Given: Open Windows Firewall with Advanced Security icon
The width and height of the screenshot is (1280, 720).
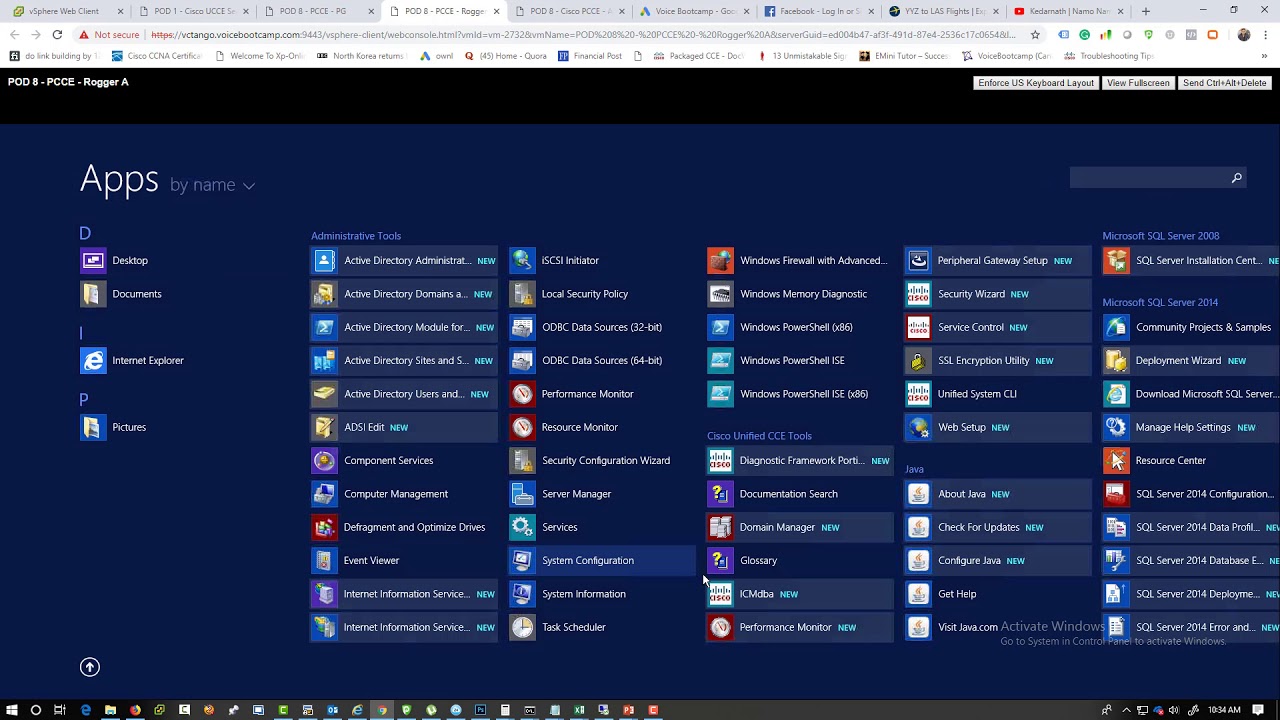Looking at the screenshot, I should [x=720, y=261].
